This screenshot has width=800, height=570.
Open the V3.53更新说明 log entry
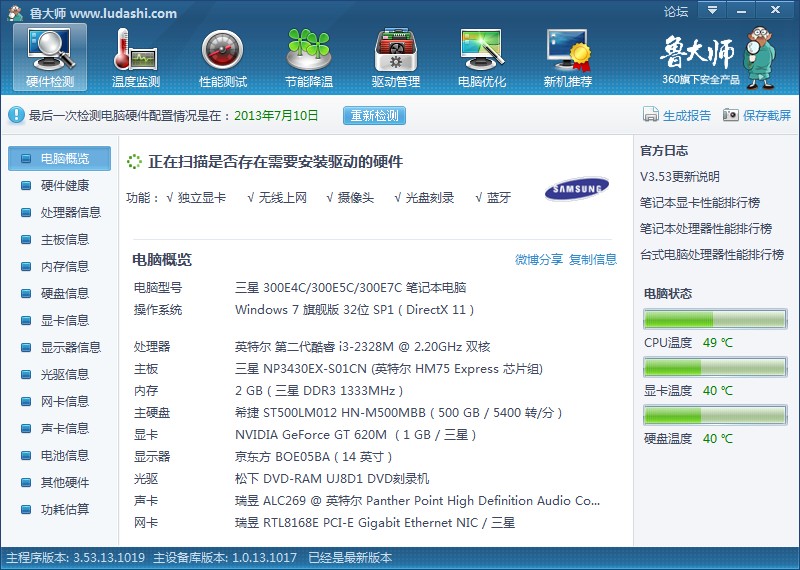point(680,177)
